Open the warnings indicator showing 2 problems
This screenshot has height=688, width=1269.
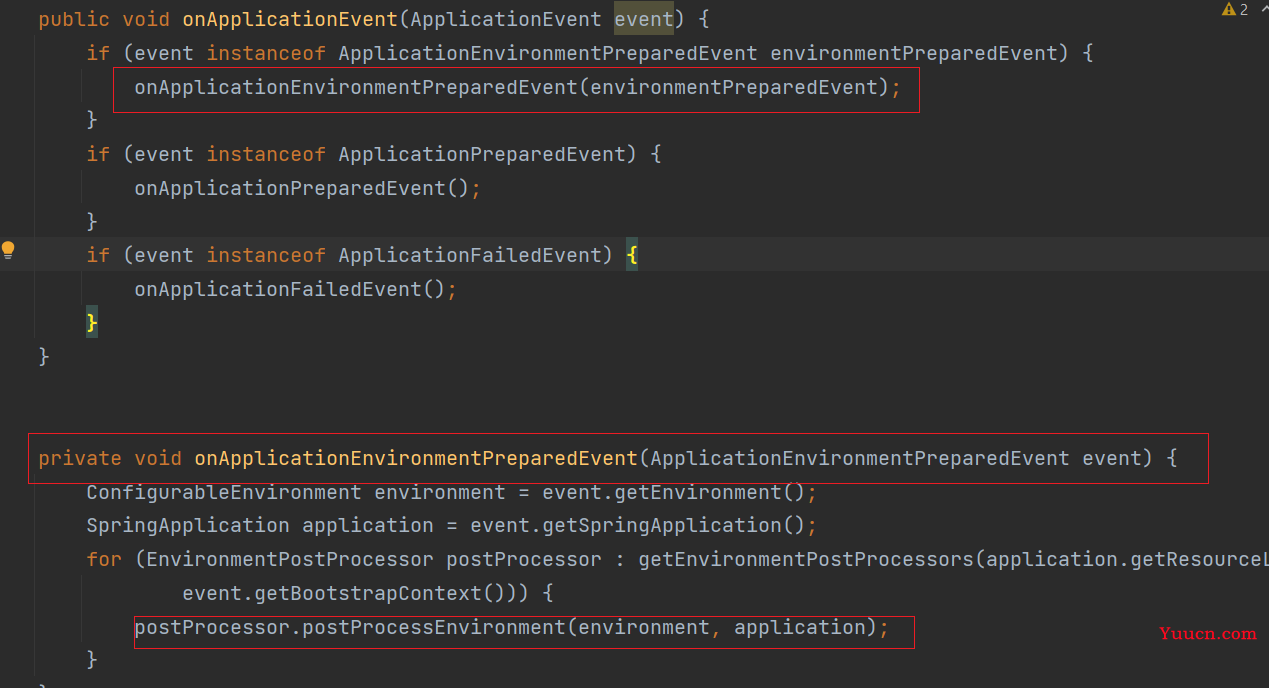point(1235,10)
